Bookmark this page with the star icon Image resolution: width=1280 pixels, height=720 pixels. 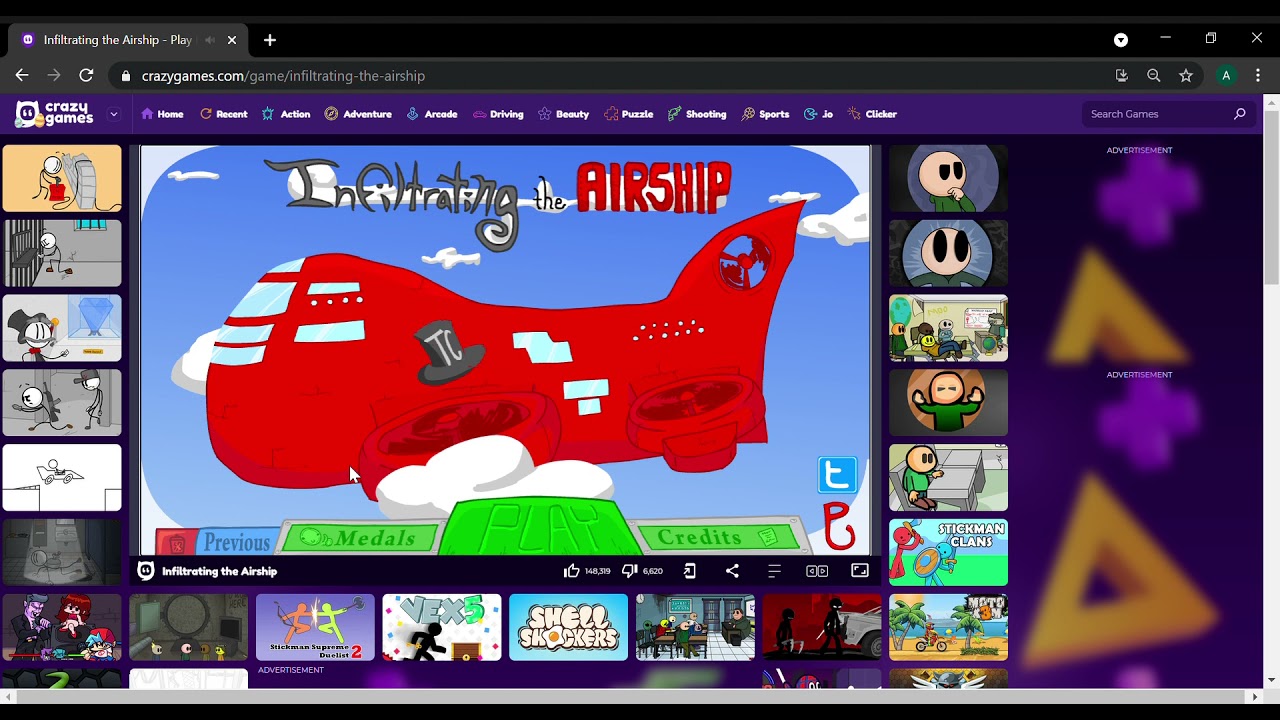[x=1186, y=76]
